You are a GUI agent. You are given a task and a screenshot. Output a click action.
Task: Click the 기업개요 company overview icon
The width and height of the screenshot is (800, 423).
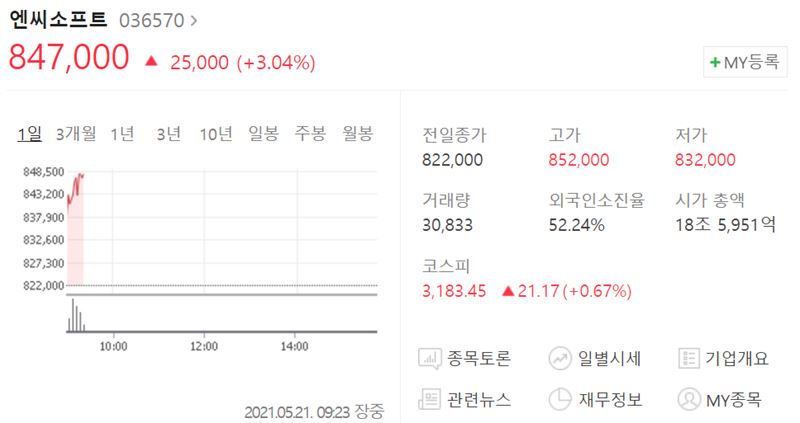click(x=688, y=358)
